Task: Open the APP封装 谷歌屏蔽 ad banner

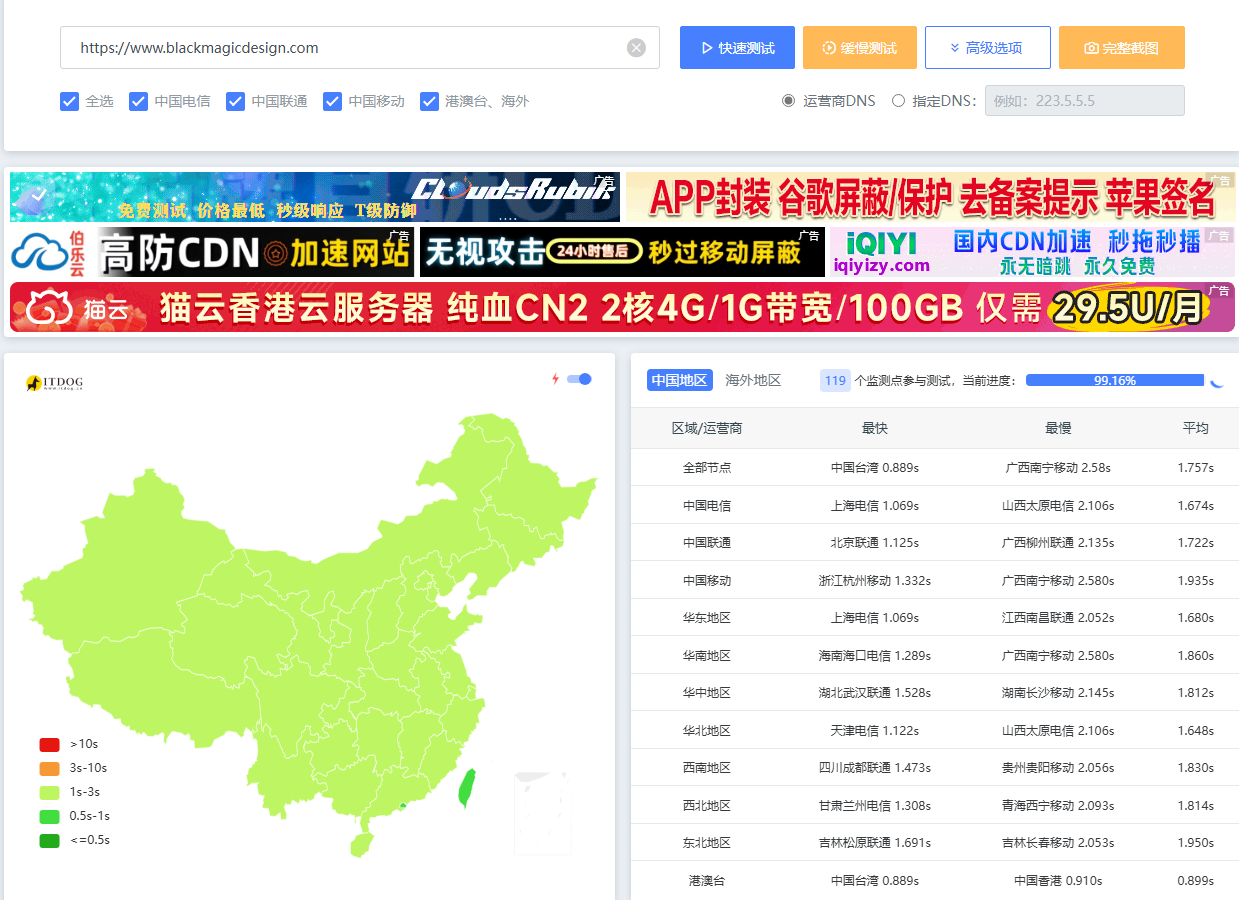Action: point(930,197)
